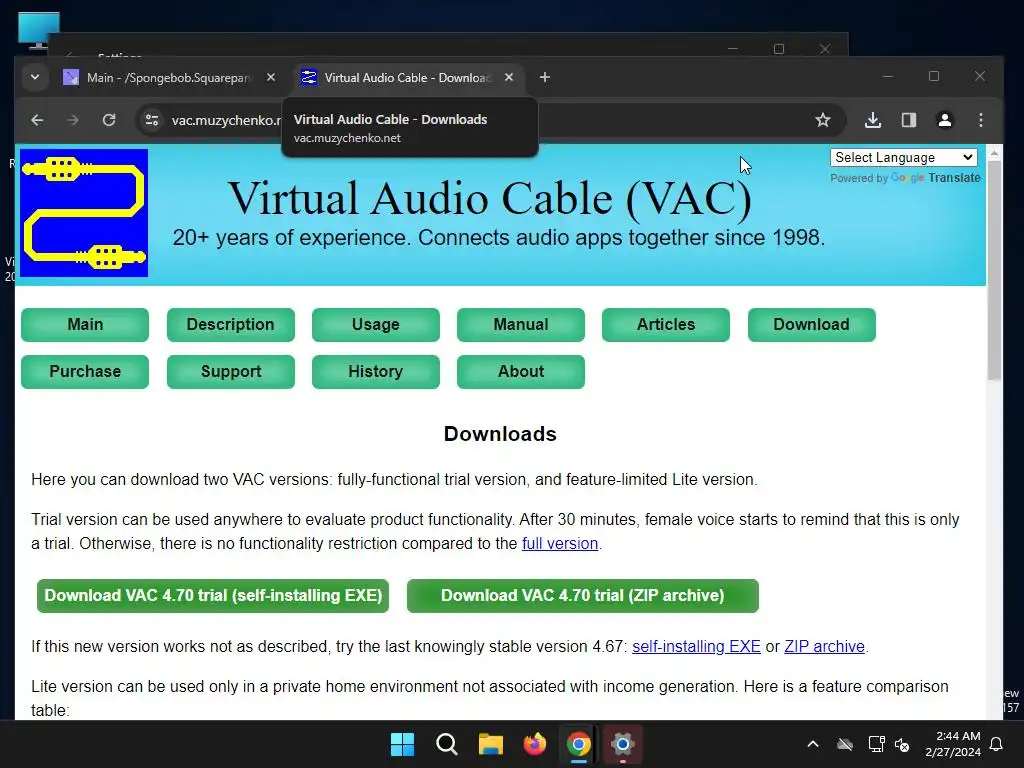This screenshot has width=1024, height=768.
Task: Open Settings gear in the taskbar
Action: point(622,744)
